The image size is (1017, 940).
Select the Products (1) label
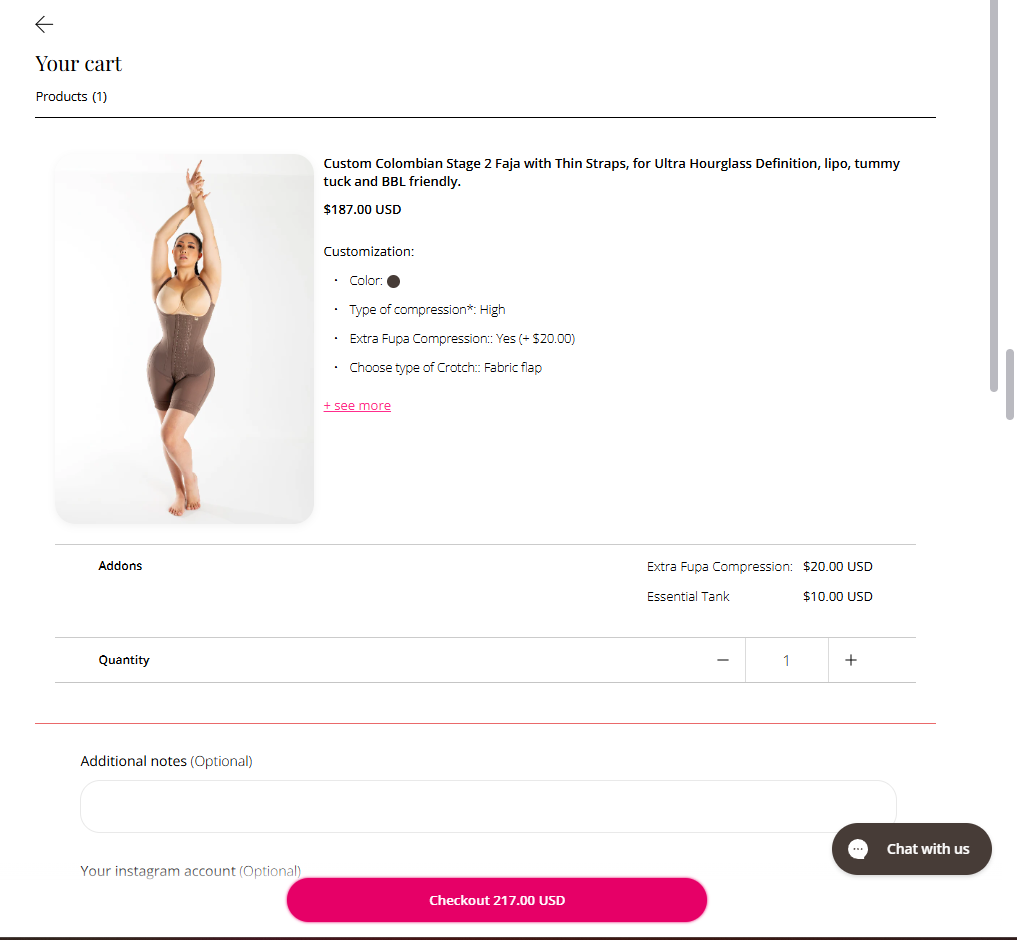[x=71, y=97]
